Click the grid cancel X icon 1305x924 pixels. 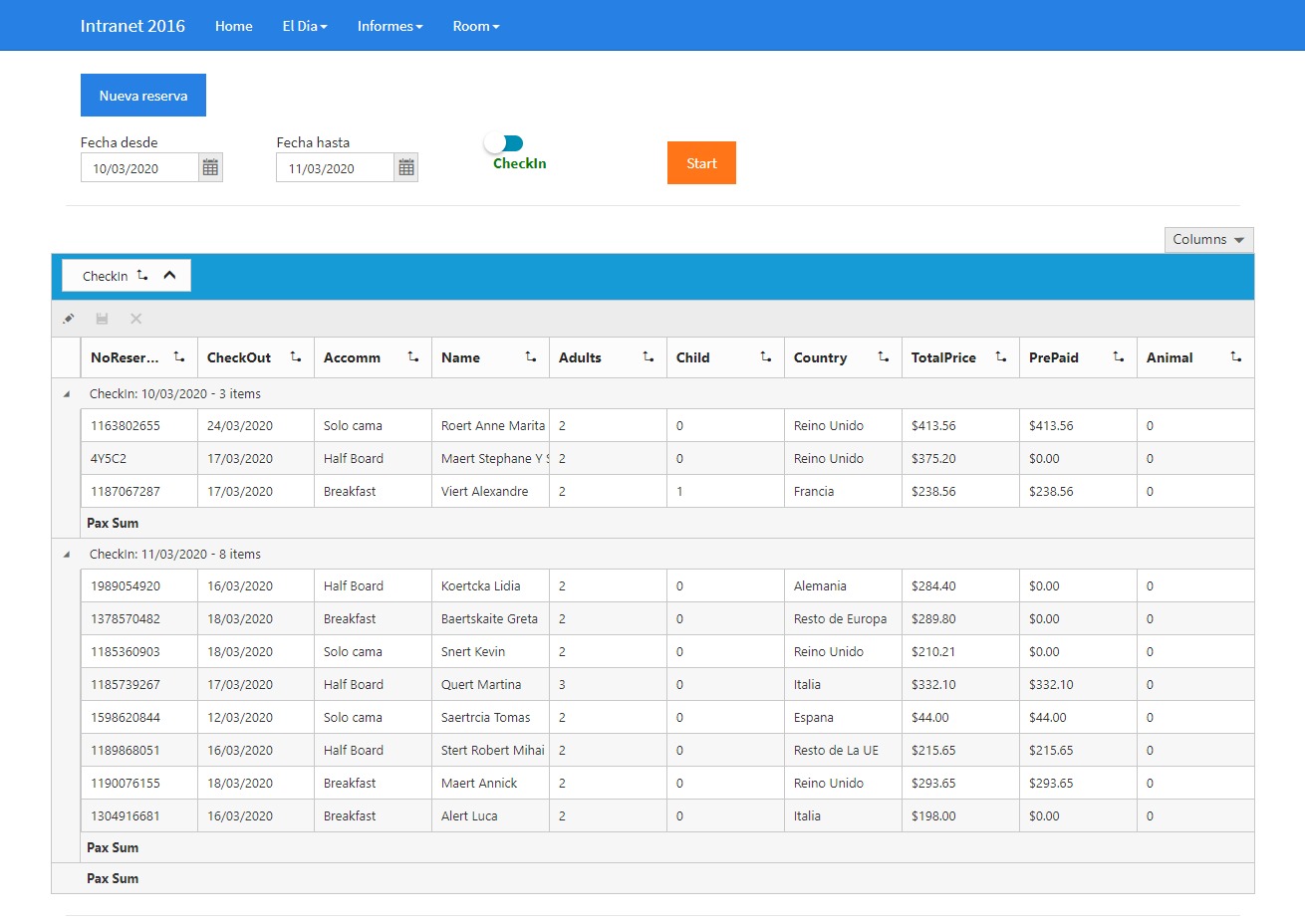136,319
